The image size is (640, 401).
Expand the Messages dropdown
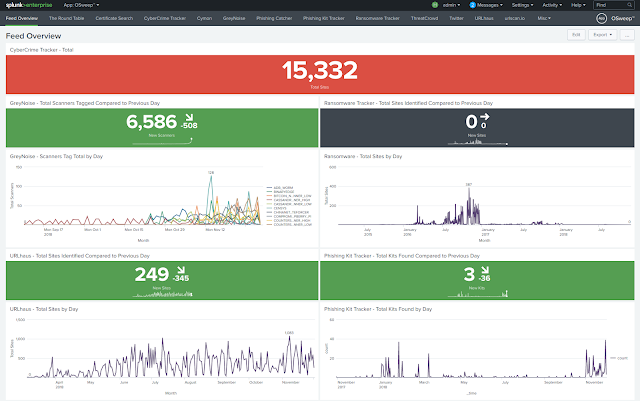(490, 5)
